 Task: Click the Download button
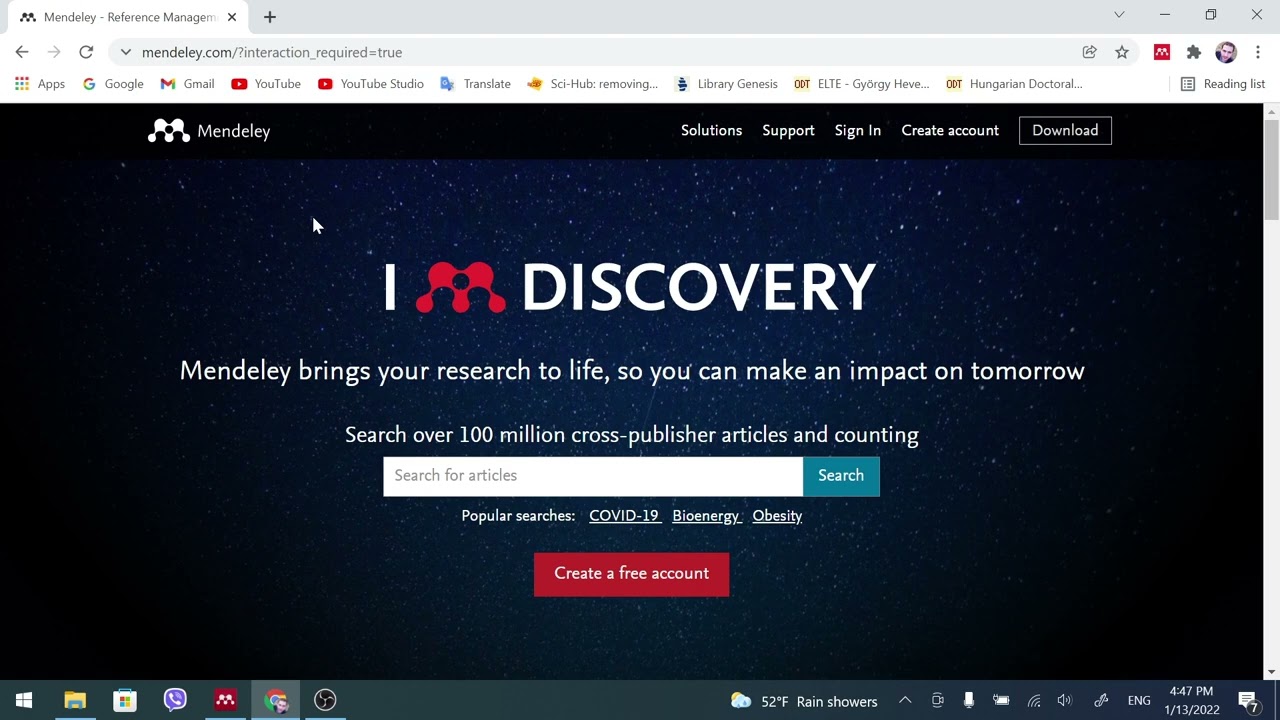click(x=1065, y=131)
